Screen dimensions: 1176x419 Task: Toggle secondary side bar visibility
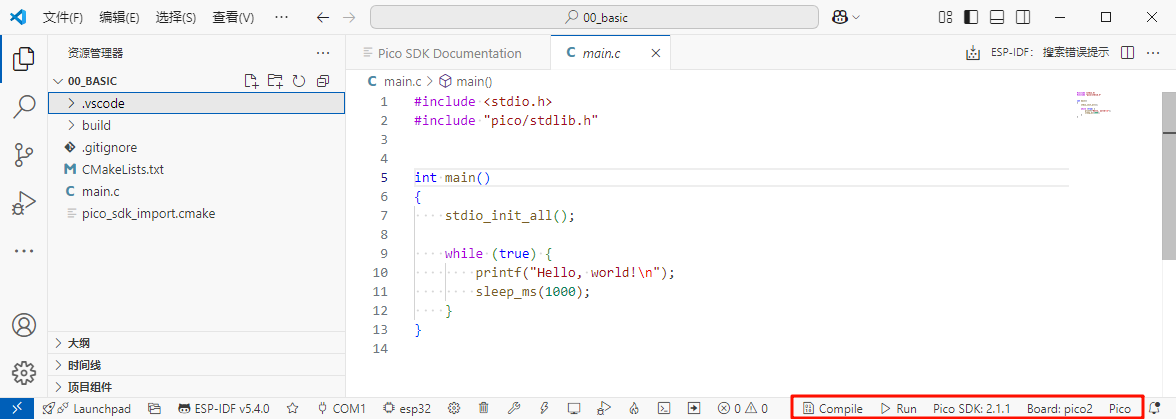click(x=1023, y=17)
